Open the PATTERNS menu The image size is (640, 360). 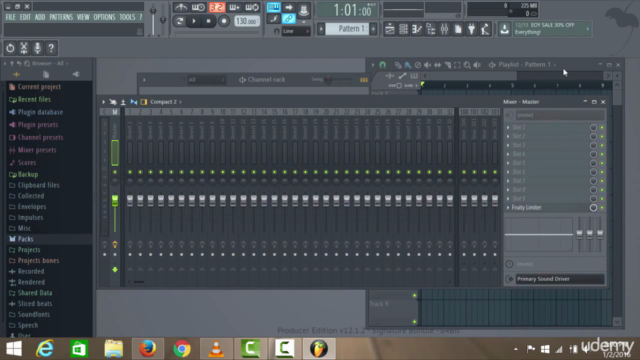61,17
